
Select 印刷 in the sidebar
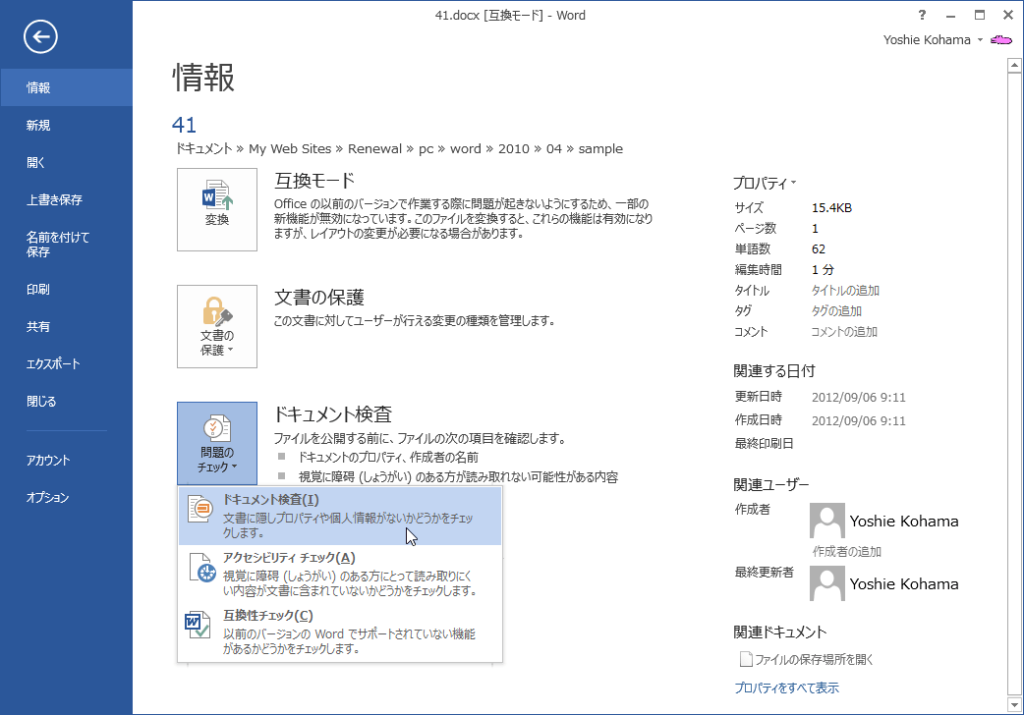pos(38,289)
